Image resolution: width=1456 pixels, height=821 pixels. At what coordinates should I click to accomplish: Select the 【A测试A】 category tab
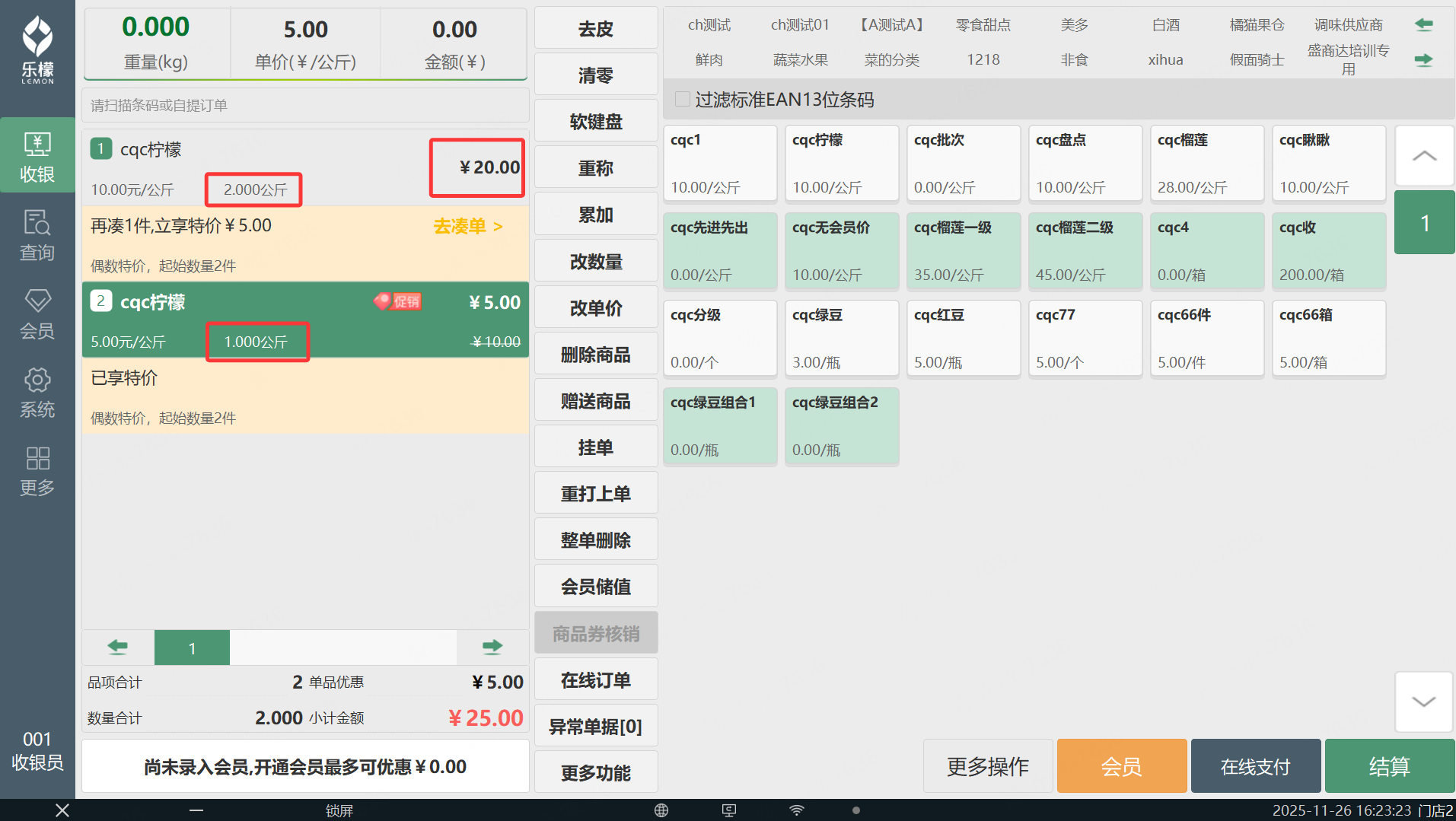[892, 25]
